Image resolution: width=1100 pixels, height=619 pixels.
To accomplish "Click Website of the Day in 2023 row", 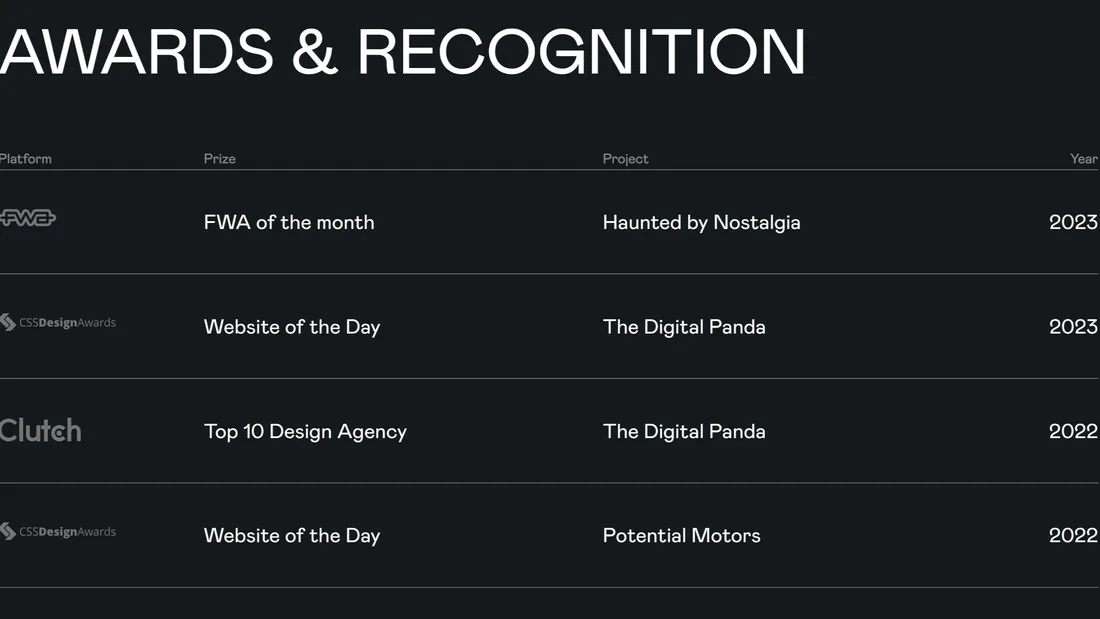I will (292, 326).
